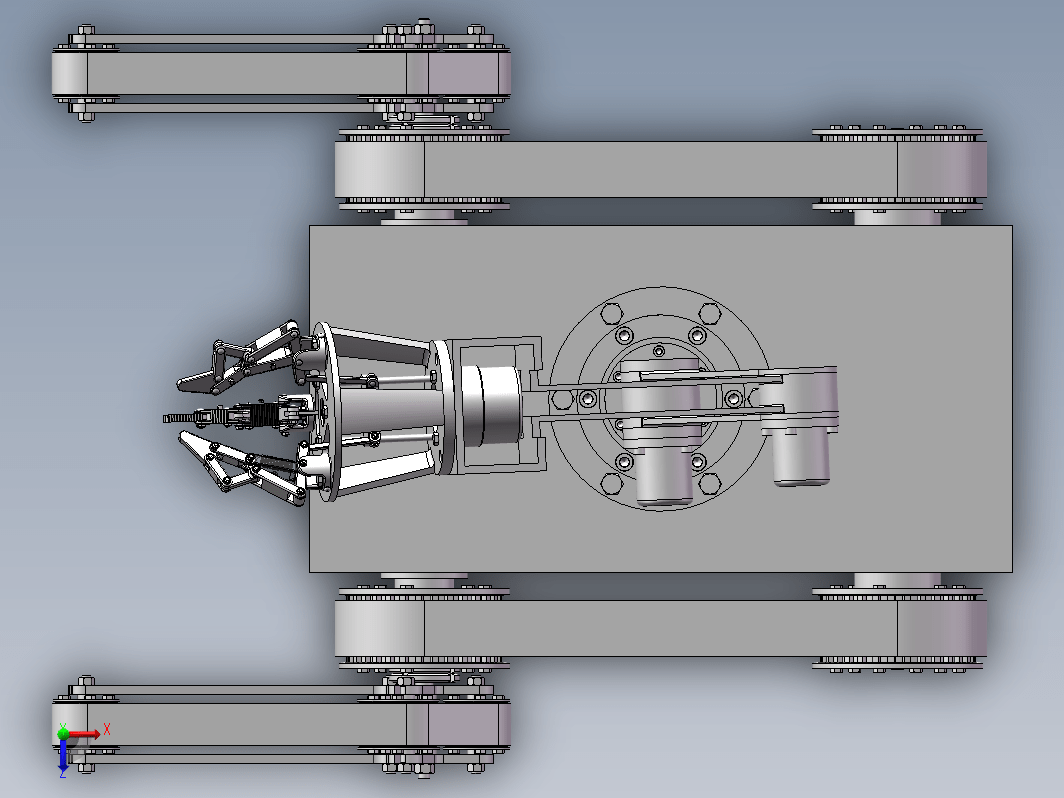The image size is (1064, 798).
Task: Select the lower main track belt
Action: tap(660, 628)
